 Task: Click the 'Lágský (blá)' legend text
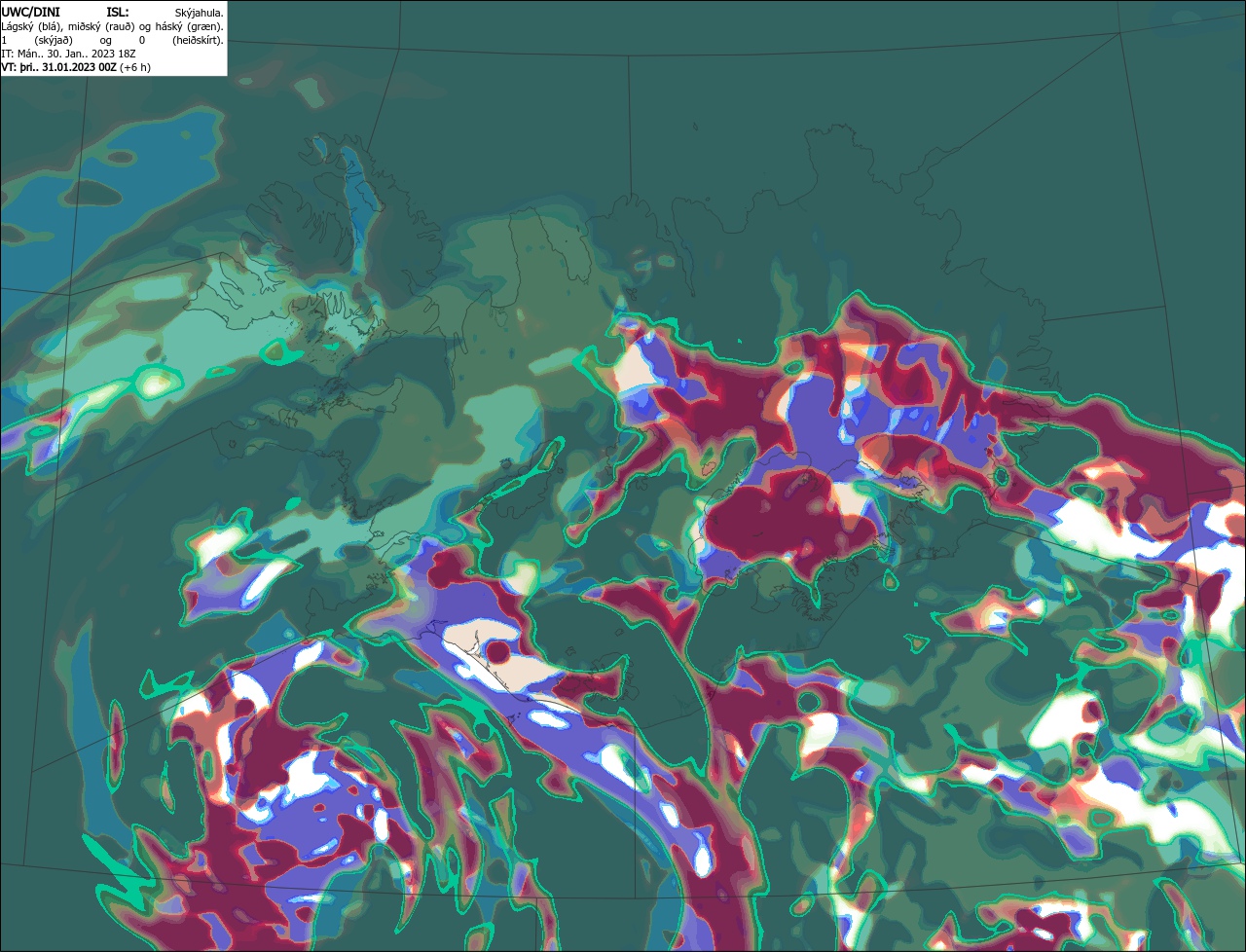pos(32,27)
